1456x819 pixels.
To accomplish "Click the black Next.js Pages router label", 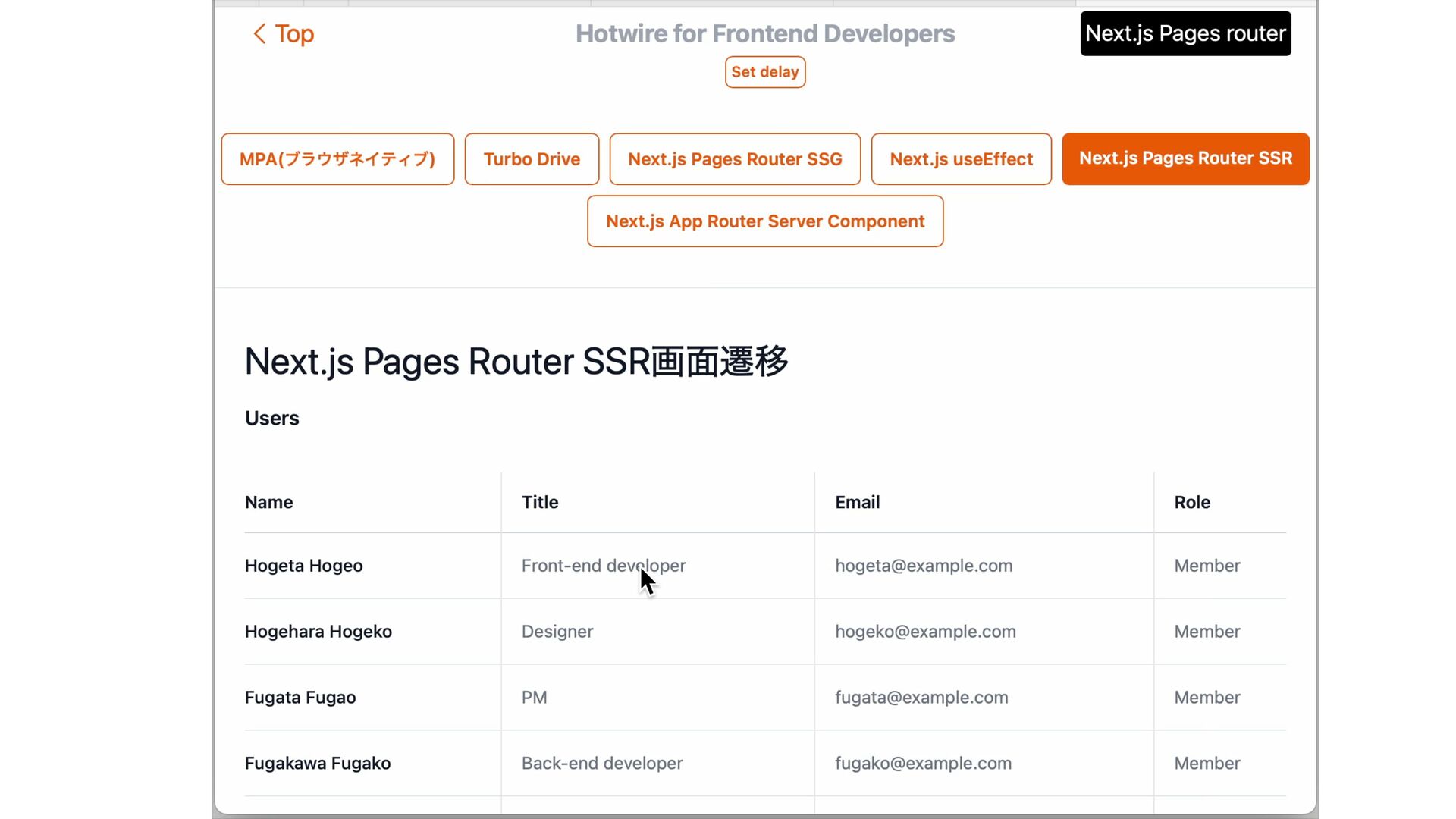I will 1185,33.
